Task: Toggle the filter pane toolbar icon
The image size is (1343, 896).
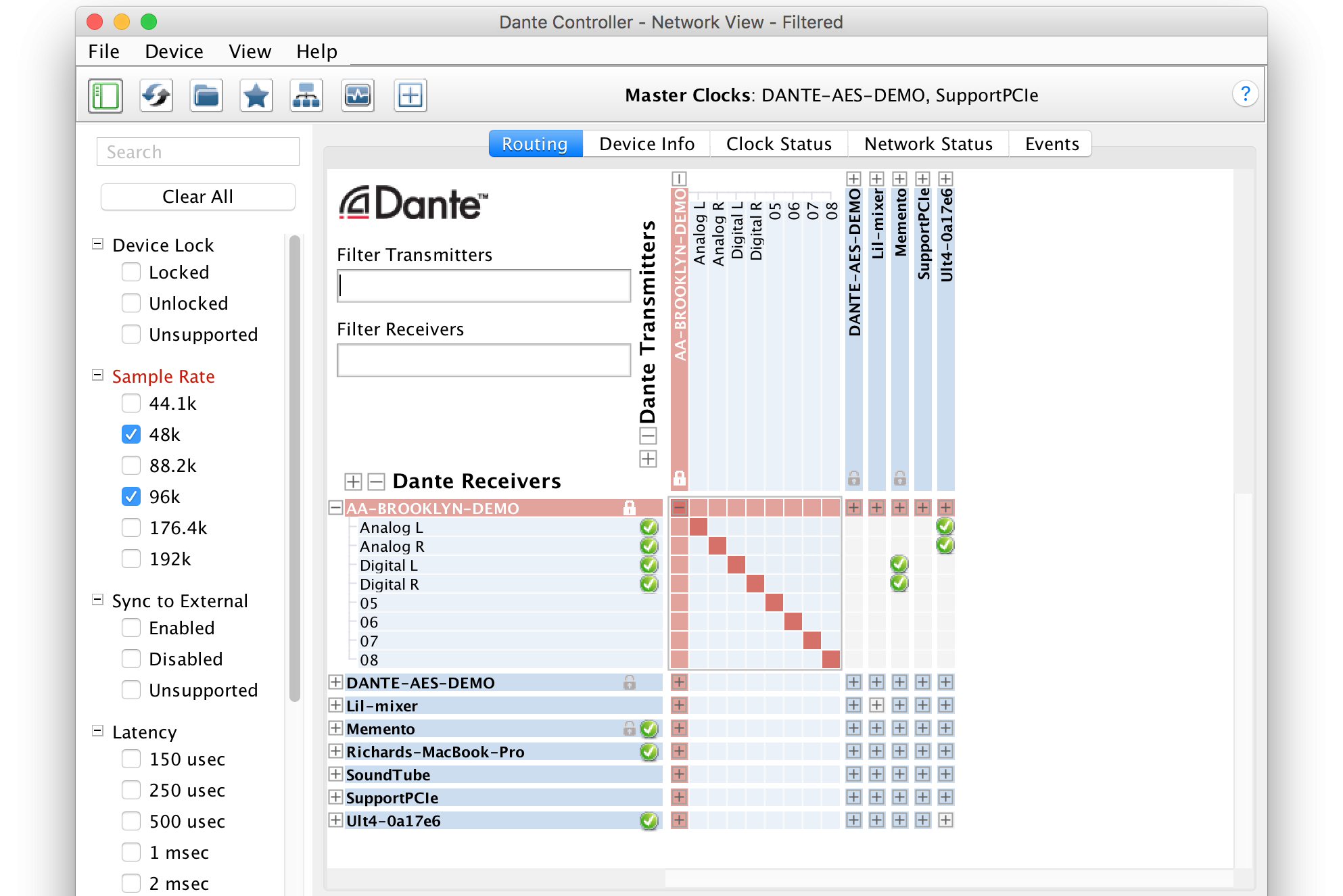Action: click(x=105, y=95)
